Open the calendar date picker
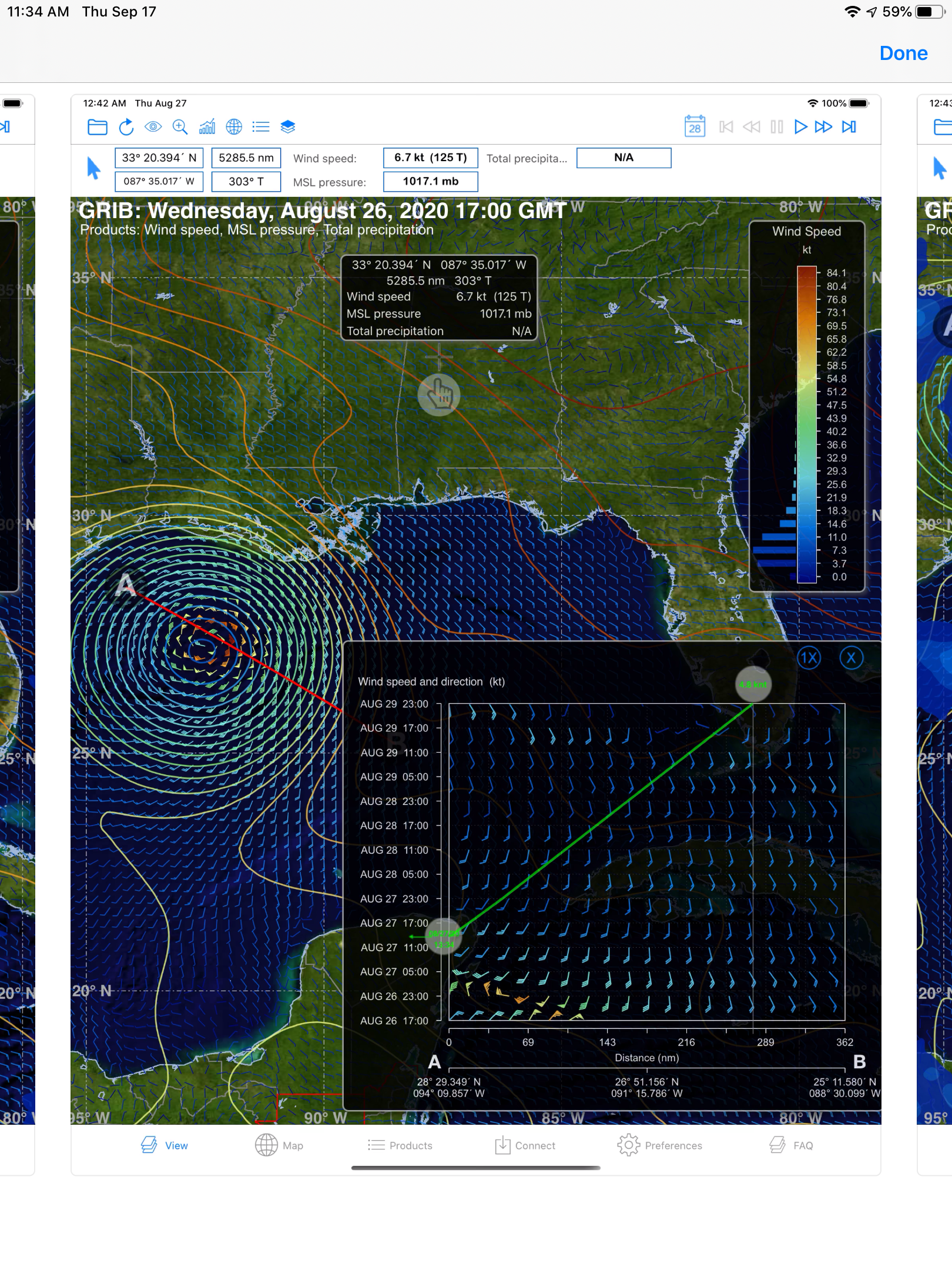The image size is (952, 1270). click(695, 127)
